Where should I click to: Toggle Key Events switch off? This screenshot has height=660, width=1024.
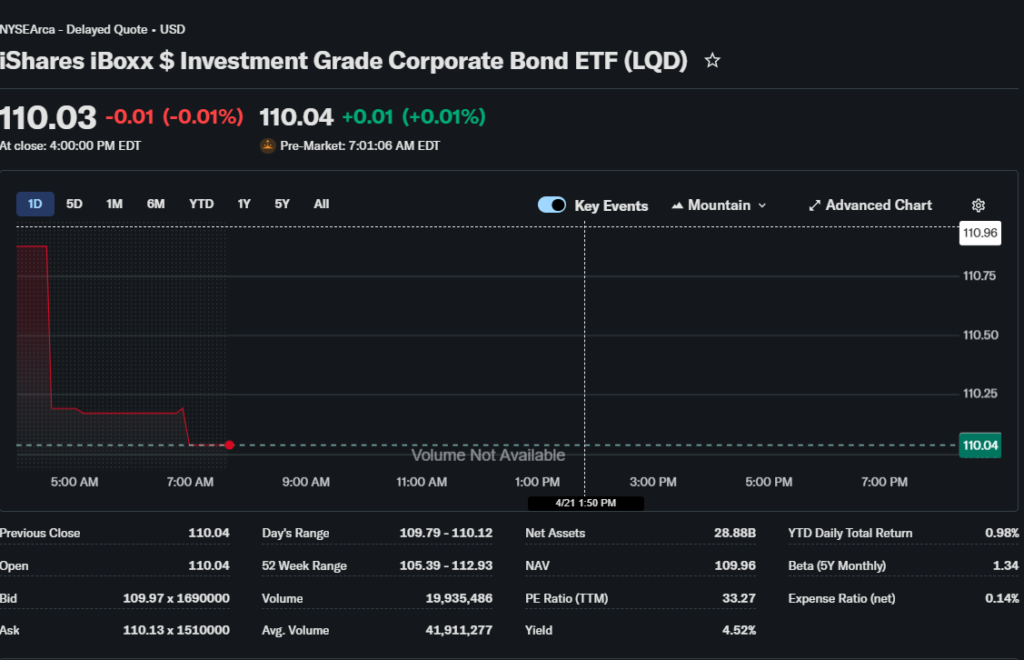pos(552,205)
